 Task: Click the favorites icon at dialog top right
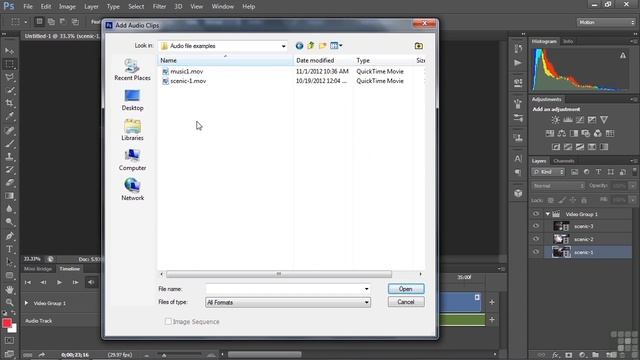[418, 46]
